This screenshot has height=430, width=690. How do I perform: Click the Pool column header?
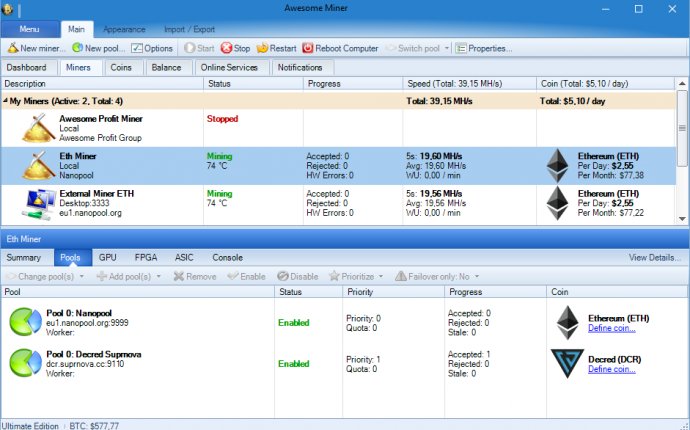(138, 292)
